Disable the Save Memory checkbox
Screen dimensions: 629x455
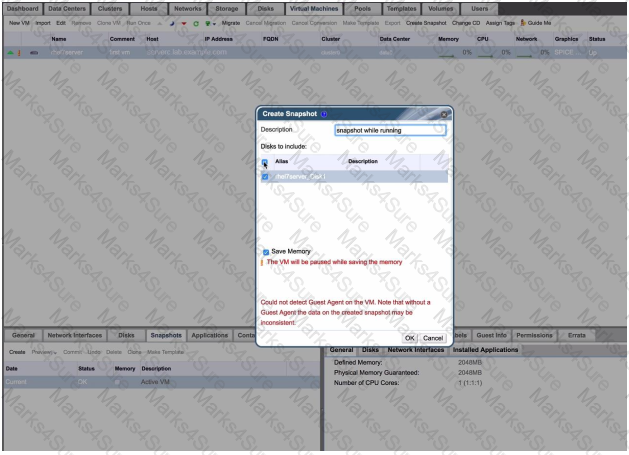pyautogui.click(x=265, y=251)
